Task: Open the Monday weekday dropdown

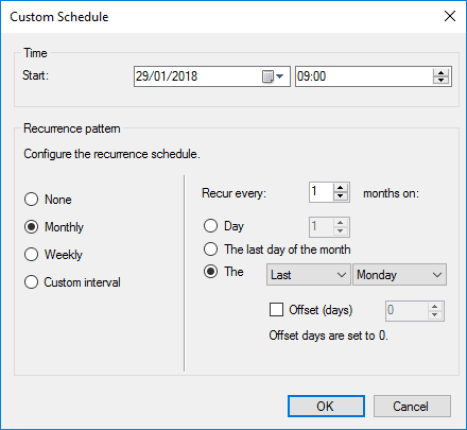Action: [399, 275]
